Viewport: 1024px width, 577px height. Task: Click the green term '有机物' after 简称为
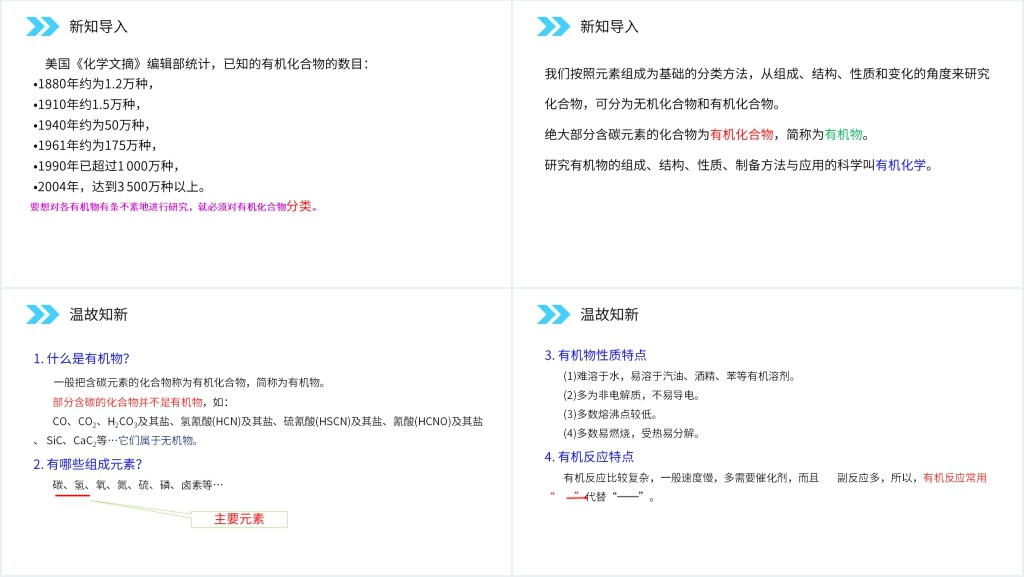click(x=843, y=134)
